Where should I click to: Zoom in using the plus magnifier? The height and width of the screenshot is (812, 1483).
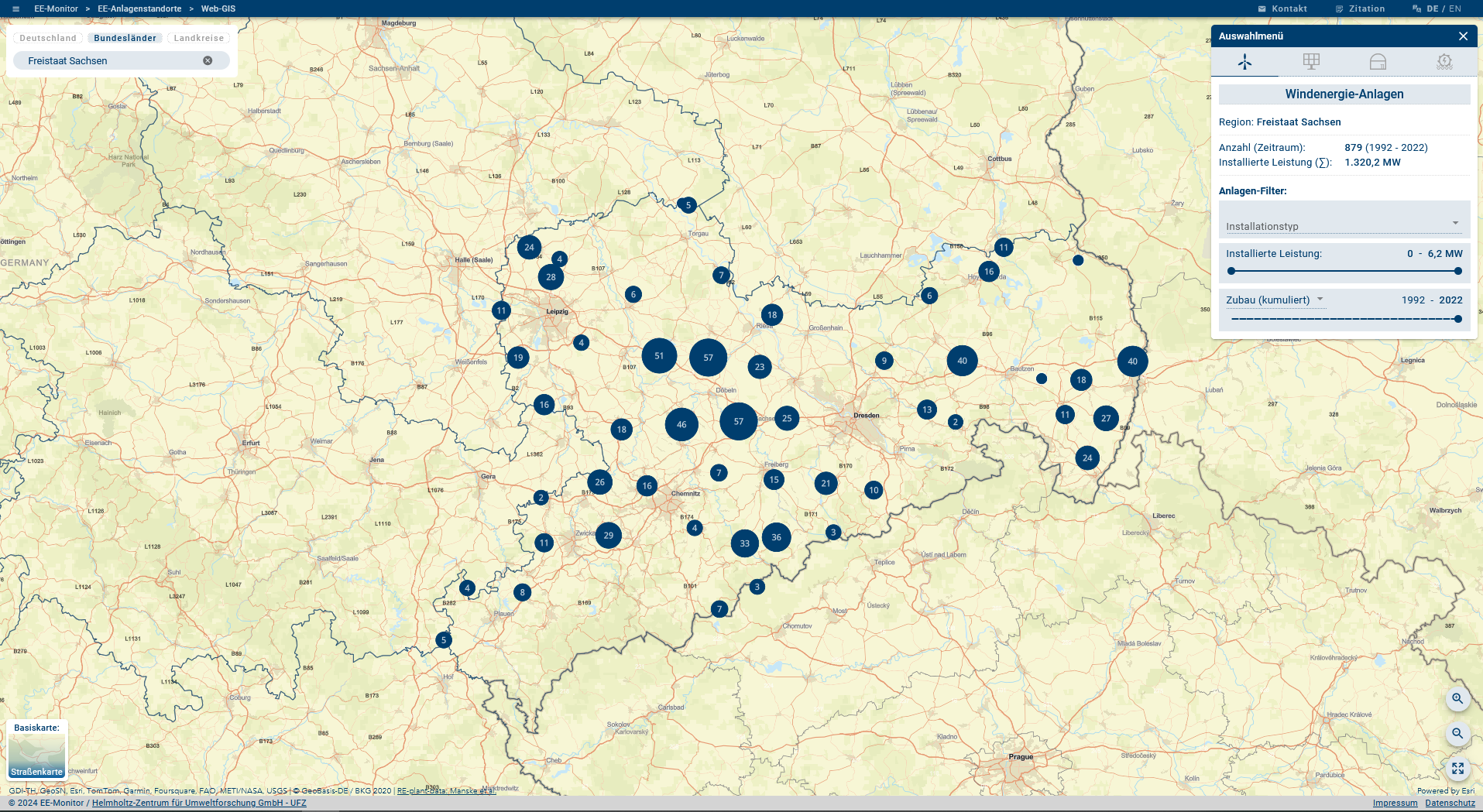(1458, 699)
